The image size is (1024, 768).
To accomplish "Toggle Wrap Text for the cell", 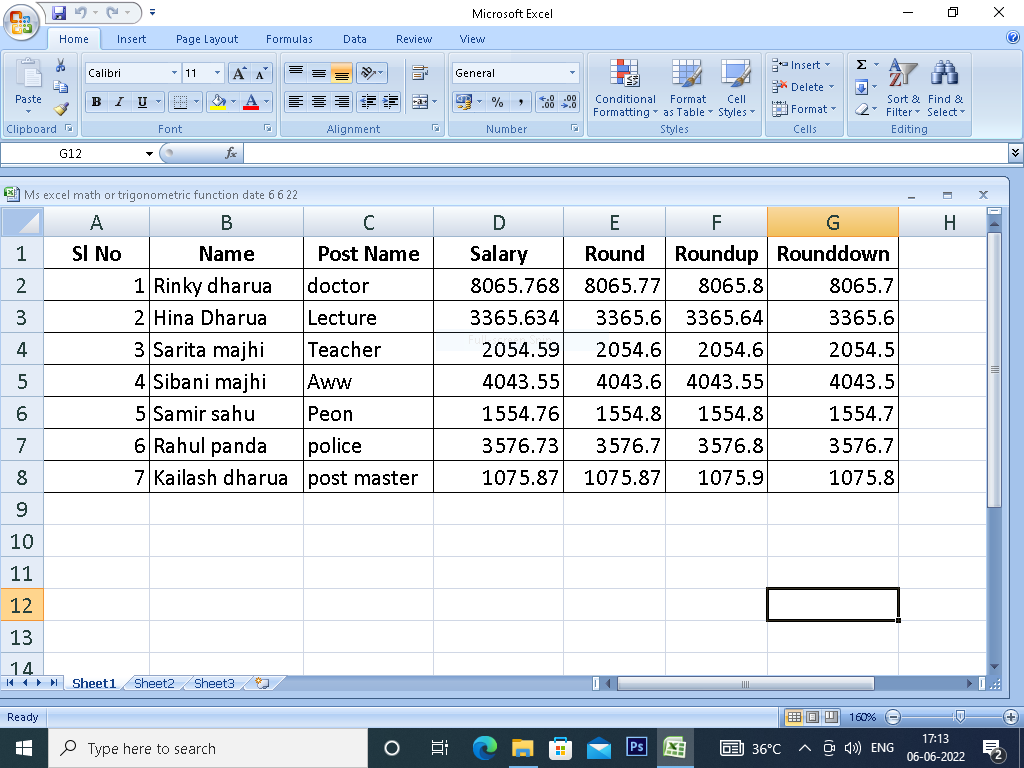I will [420, 73].
